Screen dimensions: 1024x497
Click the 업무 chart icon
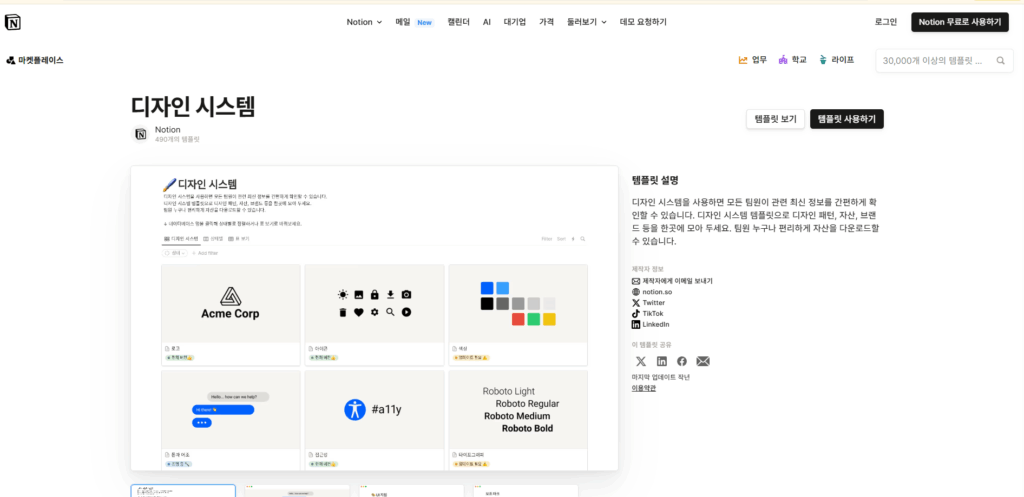[x=743, y=60]
